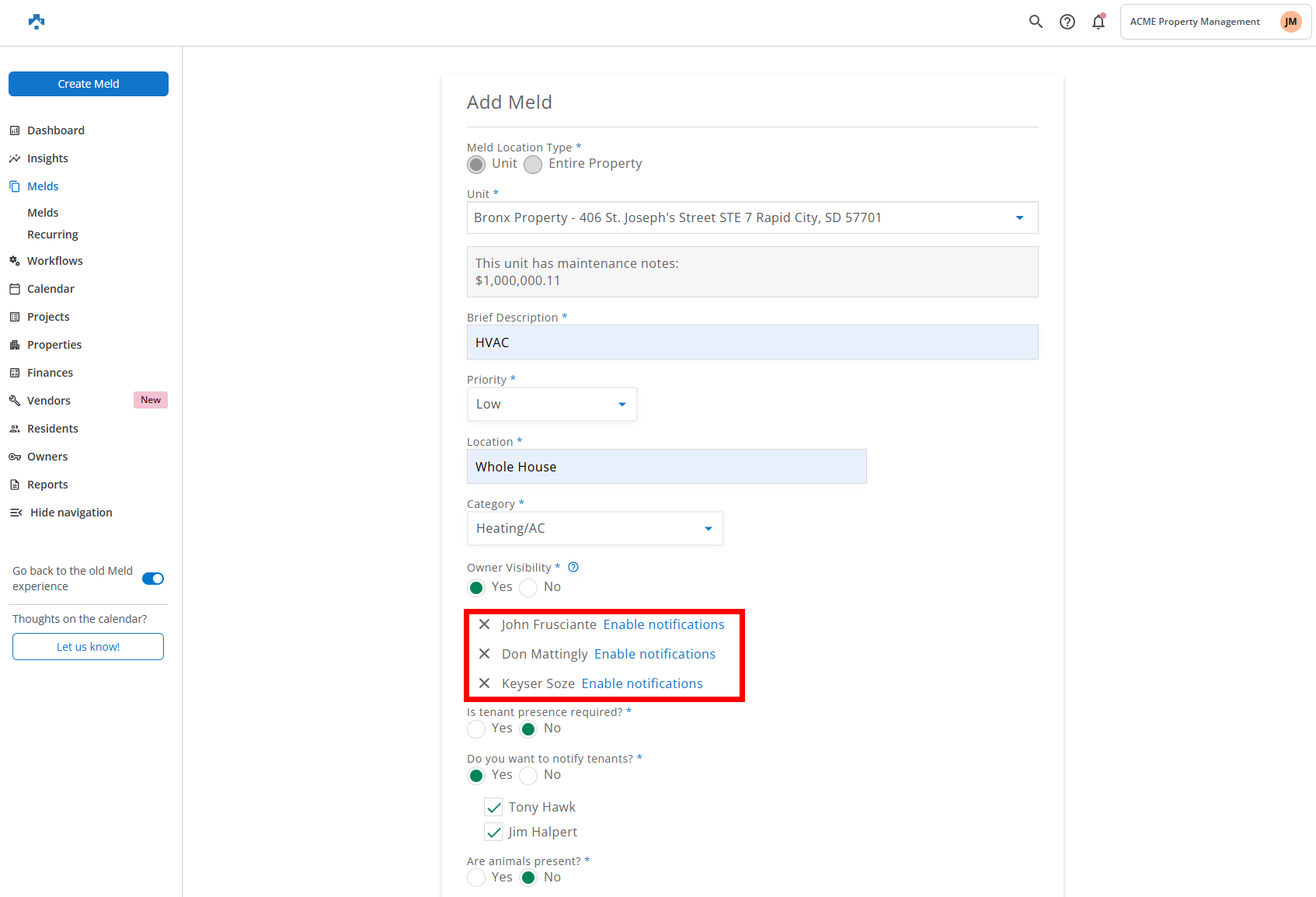
Task: Go to Dashboard in sidebar
Action: tap(56, 130)
